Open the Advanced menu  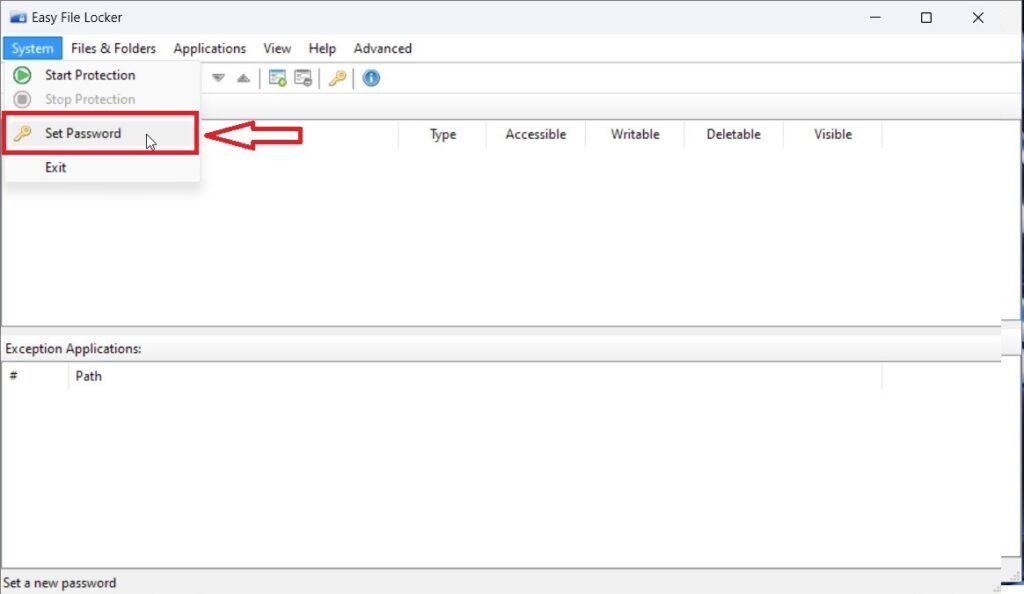tap(382, 48)
